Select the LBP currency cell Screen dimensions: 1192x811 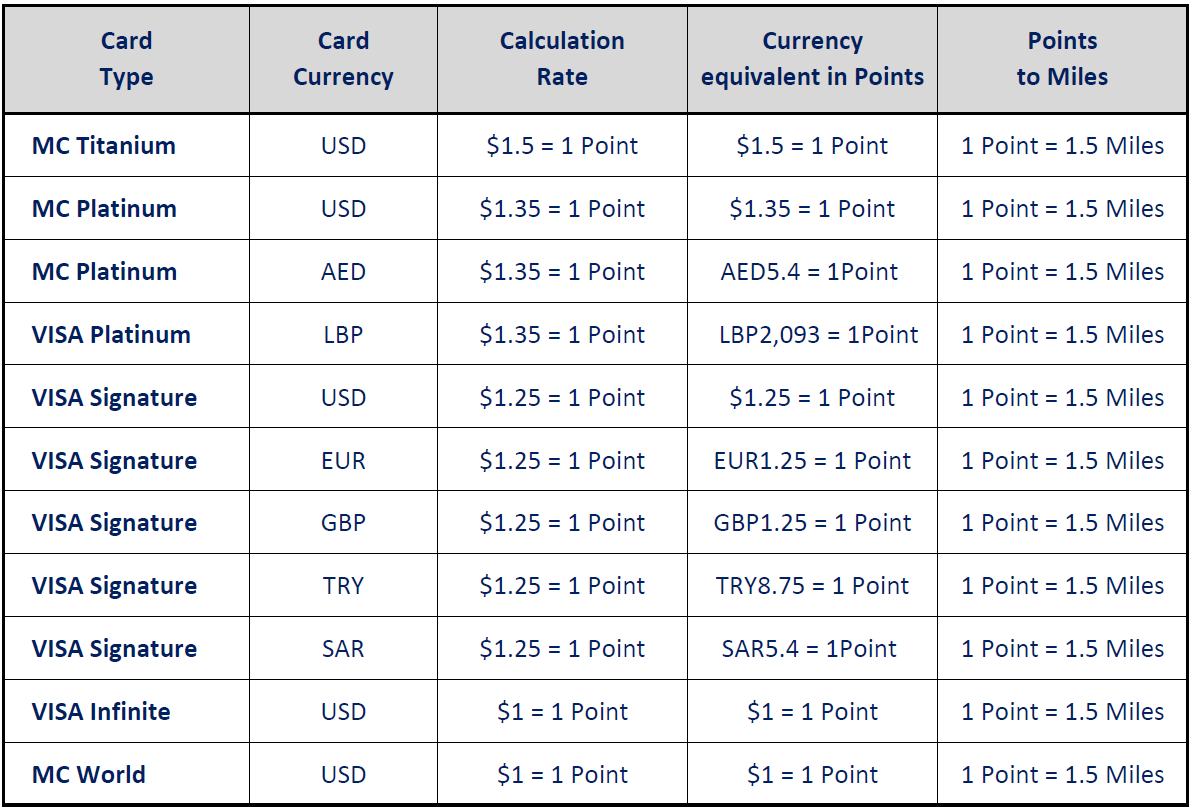343,334
